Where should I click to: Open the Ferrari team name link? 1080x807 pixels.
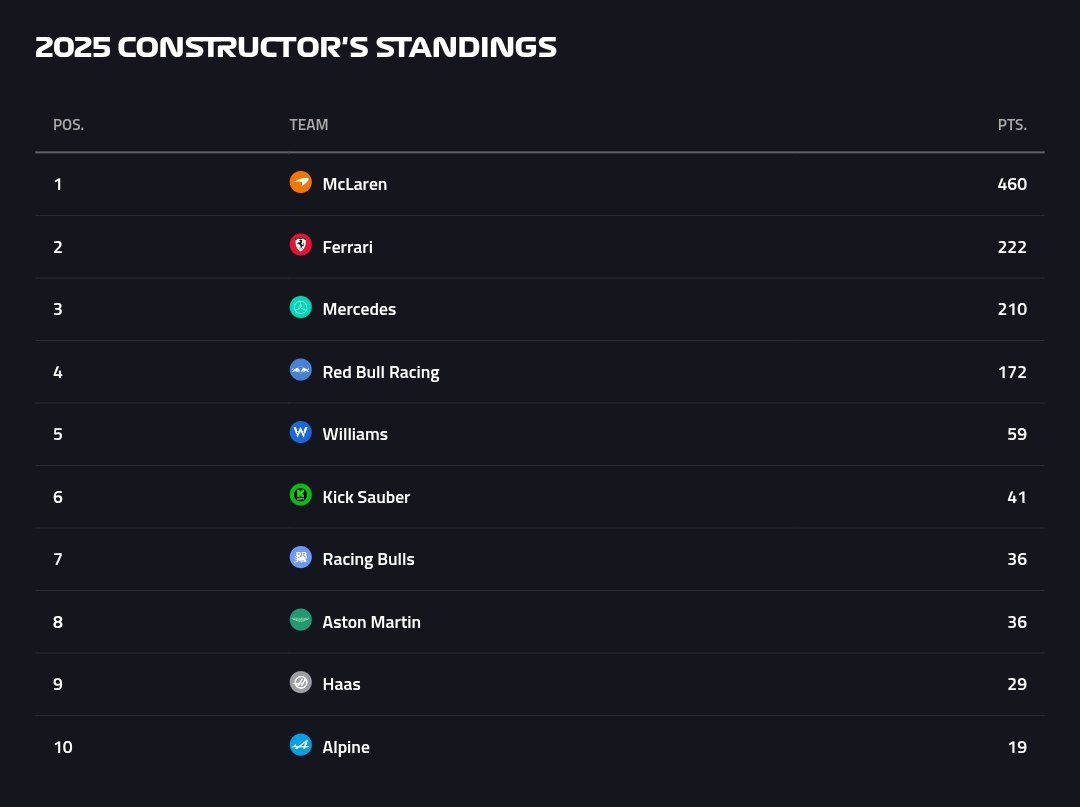347,247
